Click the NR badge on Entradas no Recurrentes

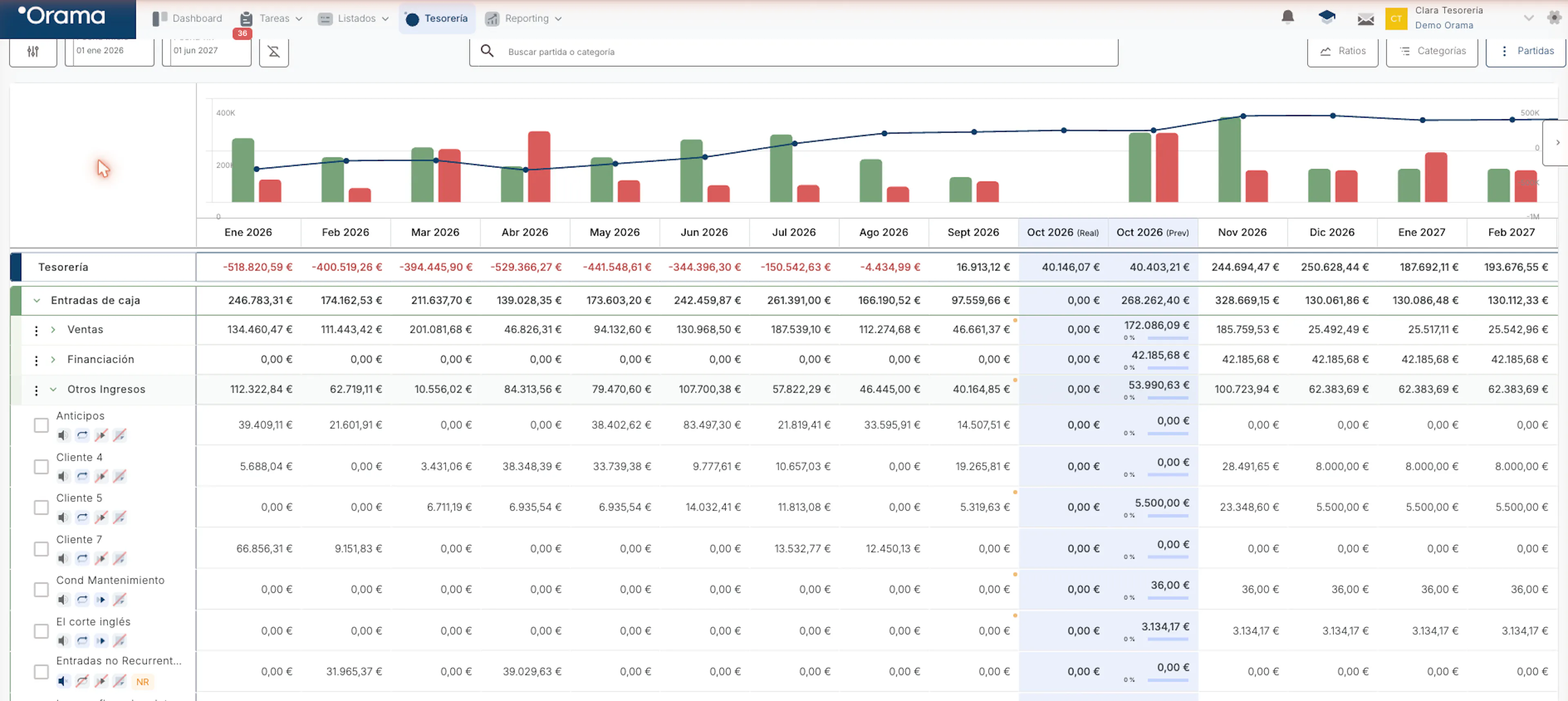pos(143,682)
